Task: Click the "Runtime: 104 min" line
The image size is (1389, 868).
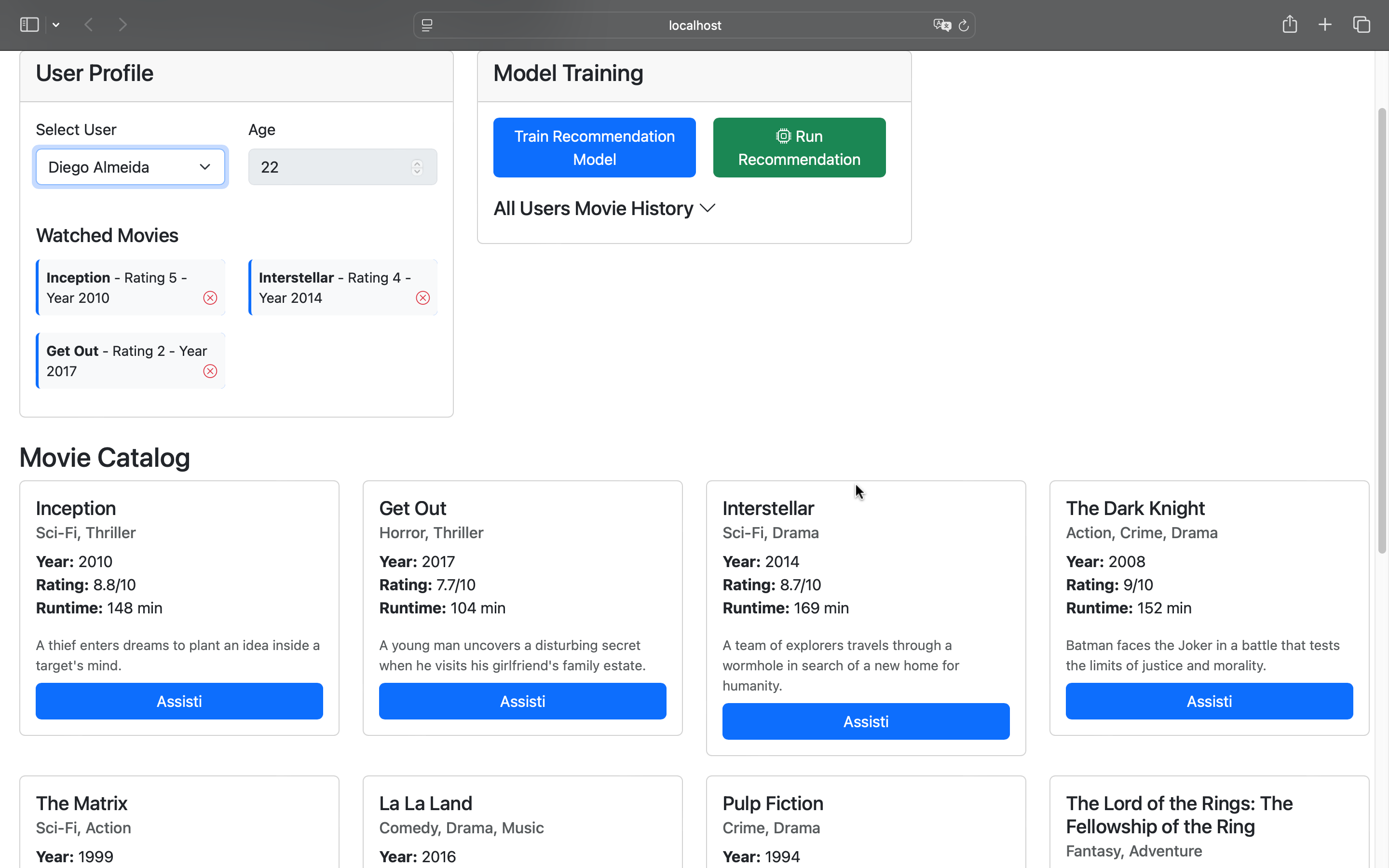Action: [x=443, y=608]
